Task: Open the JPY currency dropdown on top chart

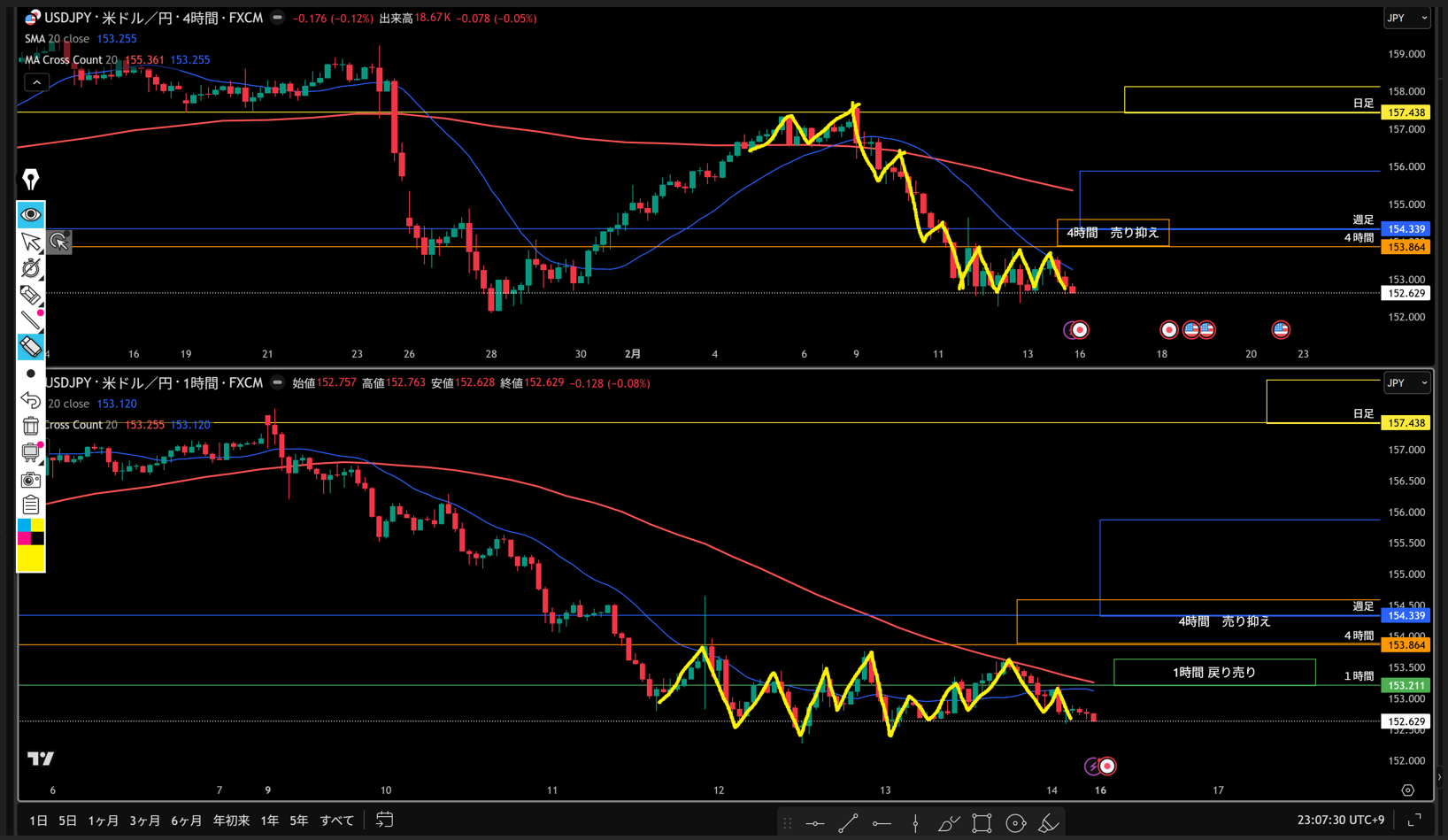Action: (1406, 18)
